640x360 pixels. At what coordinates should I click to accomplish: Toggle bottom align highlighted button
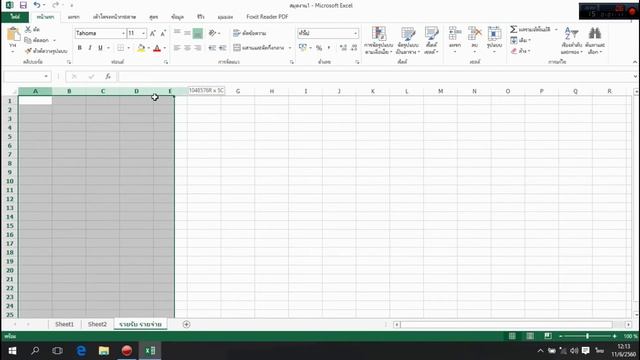point(198,33)
